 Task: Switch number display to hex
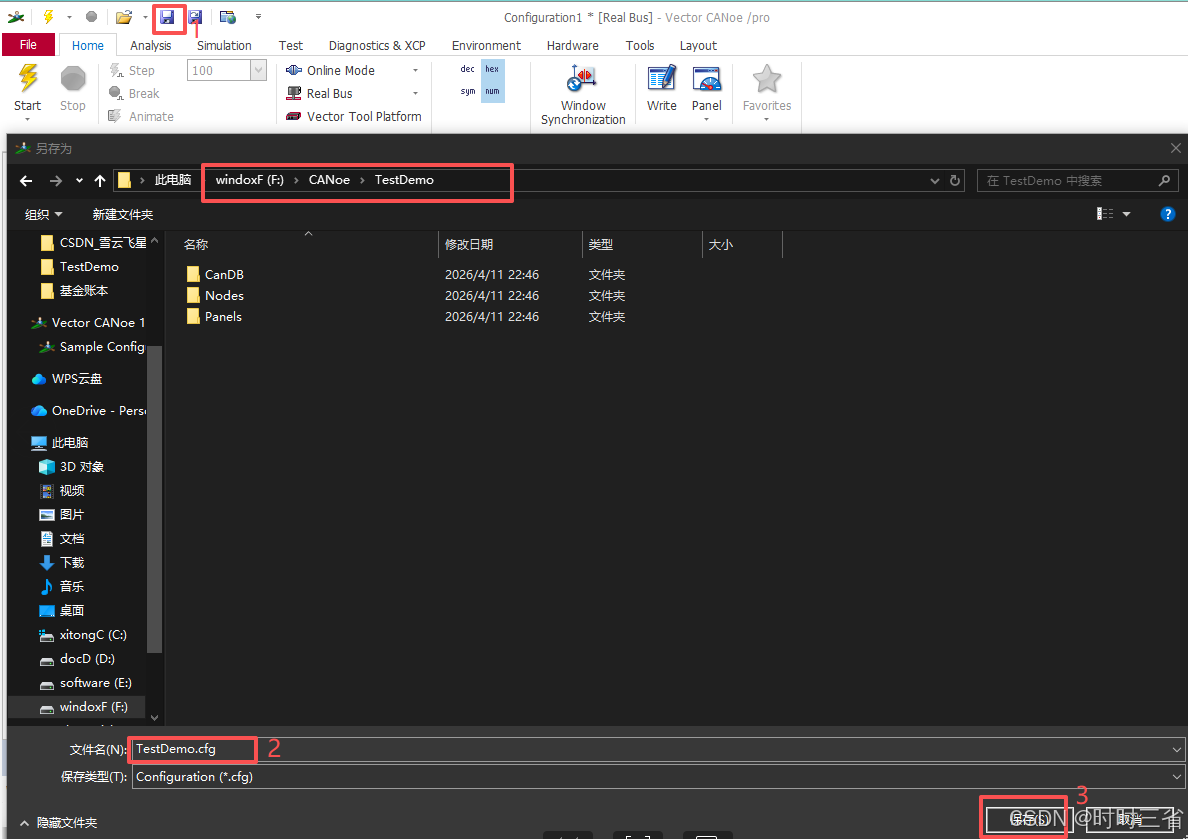(x=492, y=69)
